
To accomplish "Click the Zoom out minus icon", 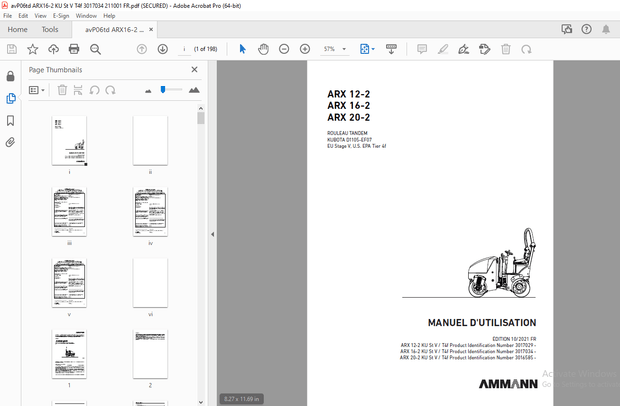I will click(284, 49).
